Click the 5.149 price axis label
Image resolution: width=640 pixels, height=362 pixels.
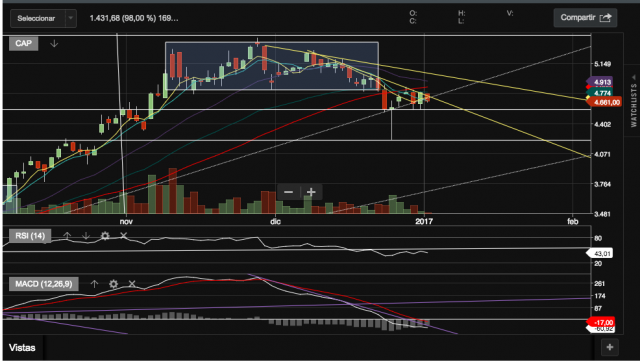click(x=603, y=64)
